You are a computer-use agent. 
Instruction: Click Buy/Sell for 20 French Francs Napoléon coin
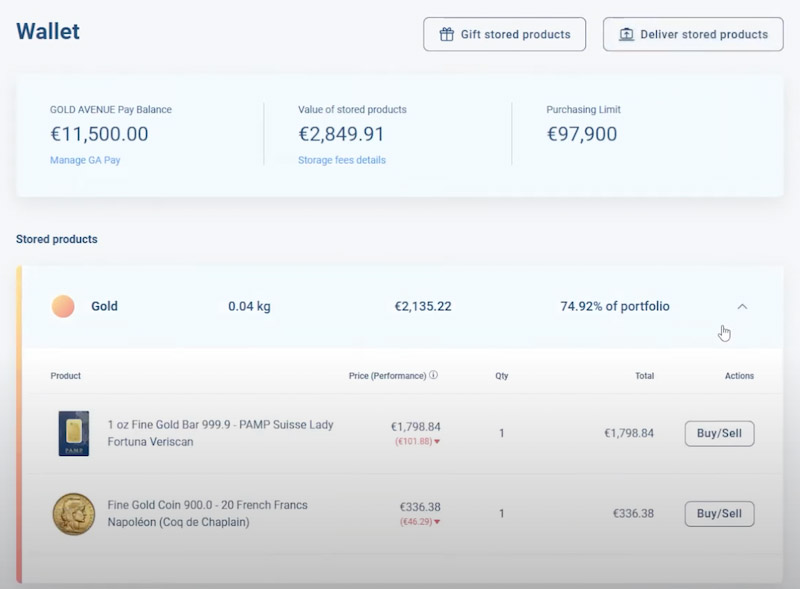pyautogui.click(x=719, y=513)
